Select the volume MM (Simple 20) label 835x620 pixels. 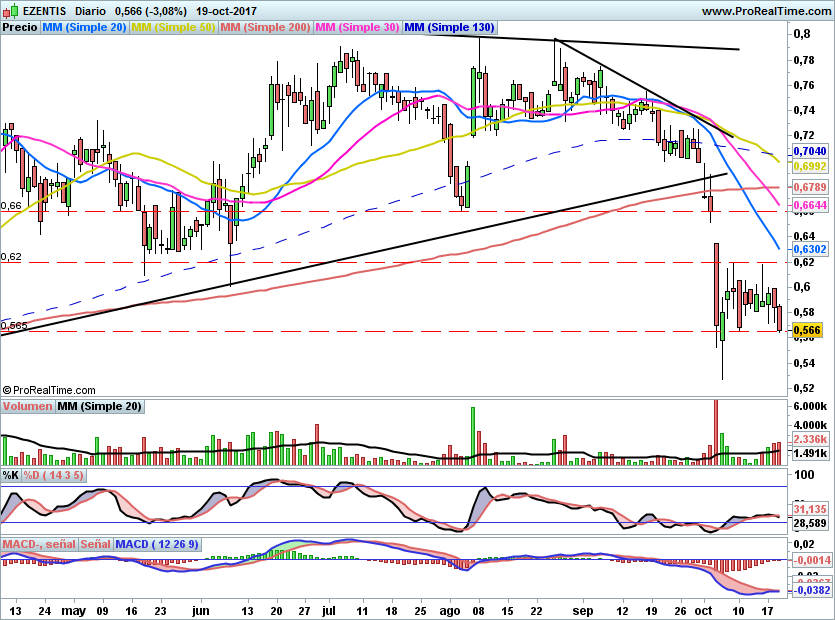tap(100, 406)
